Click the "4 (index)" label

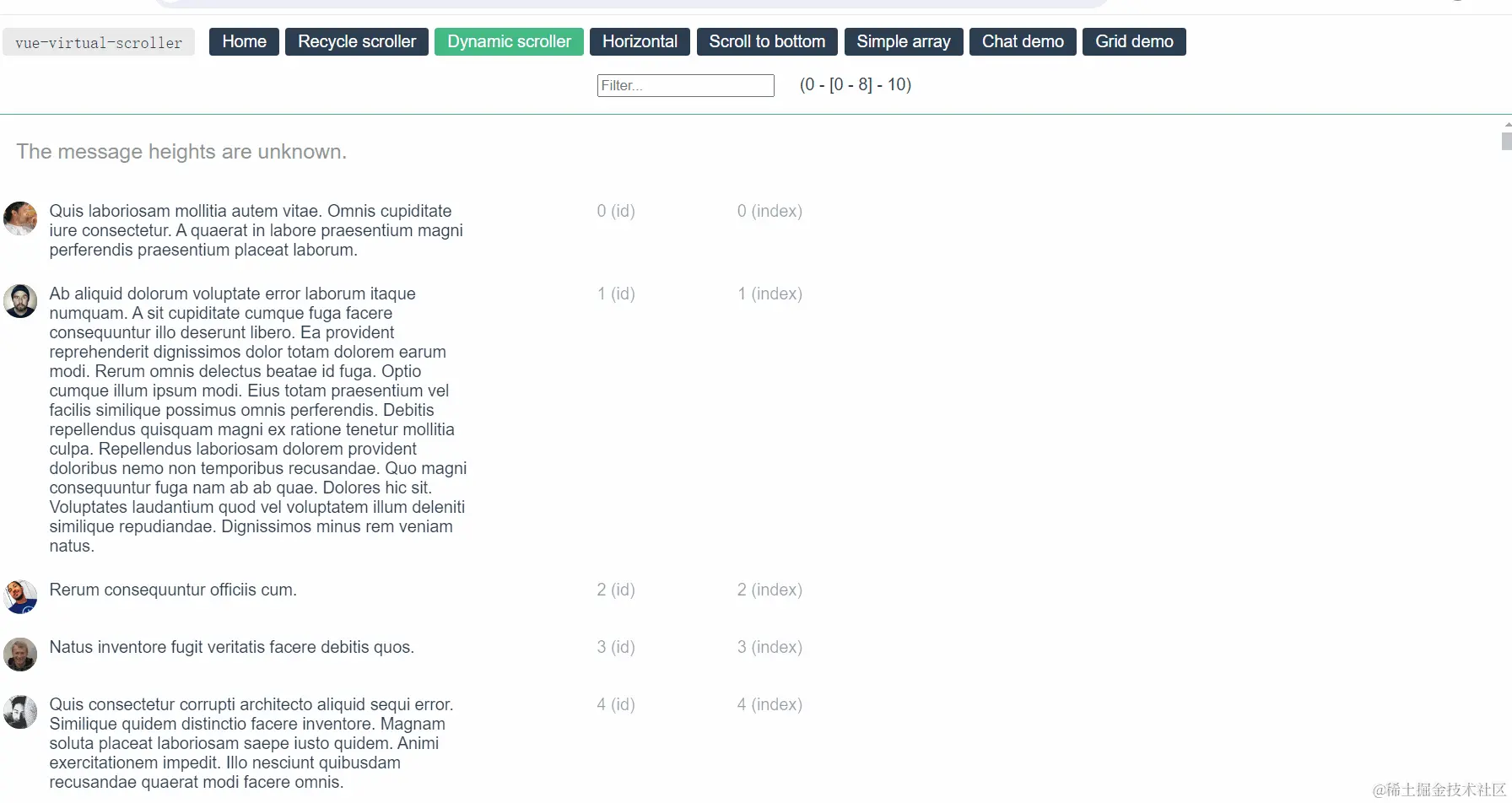(769, 704)
